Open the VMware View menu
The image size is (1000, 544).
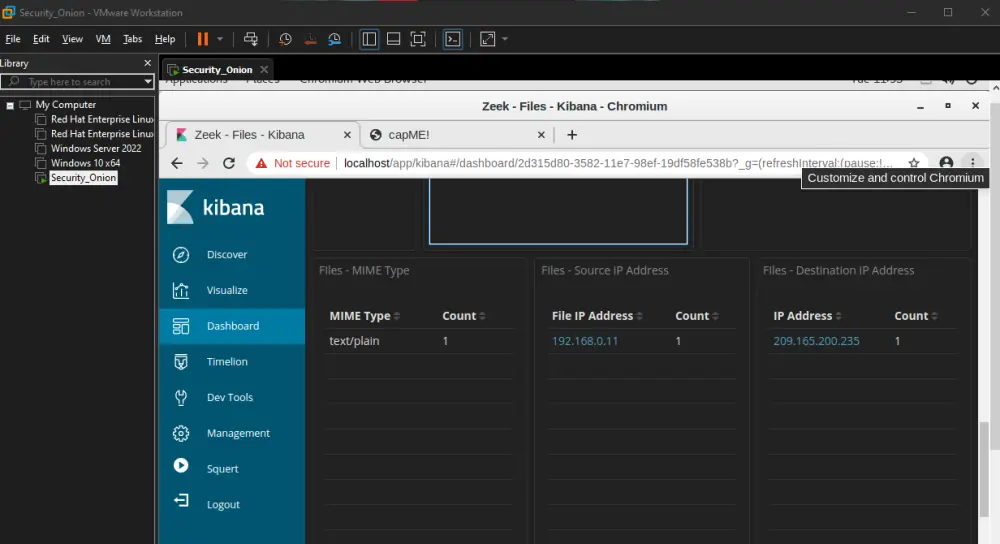point(72,39)
